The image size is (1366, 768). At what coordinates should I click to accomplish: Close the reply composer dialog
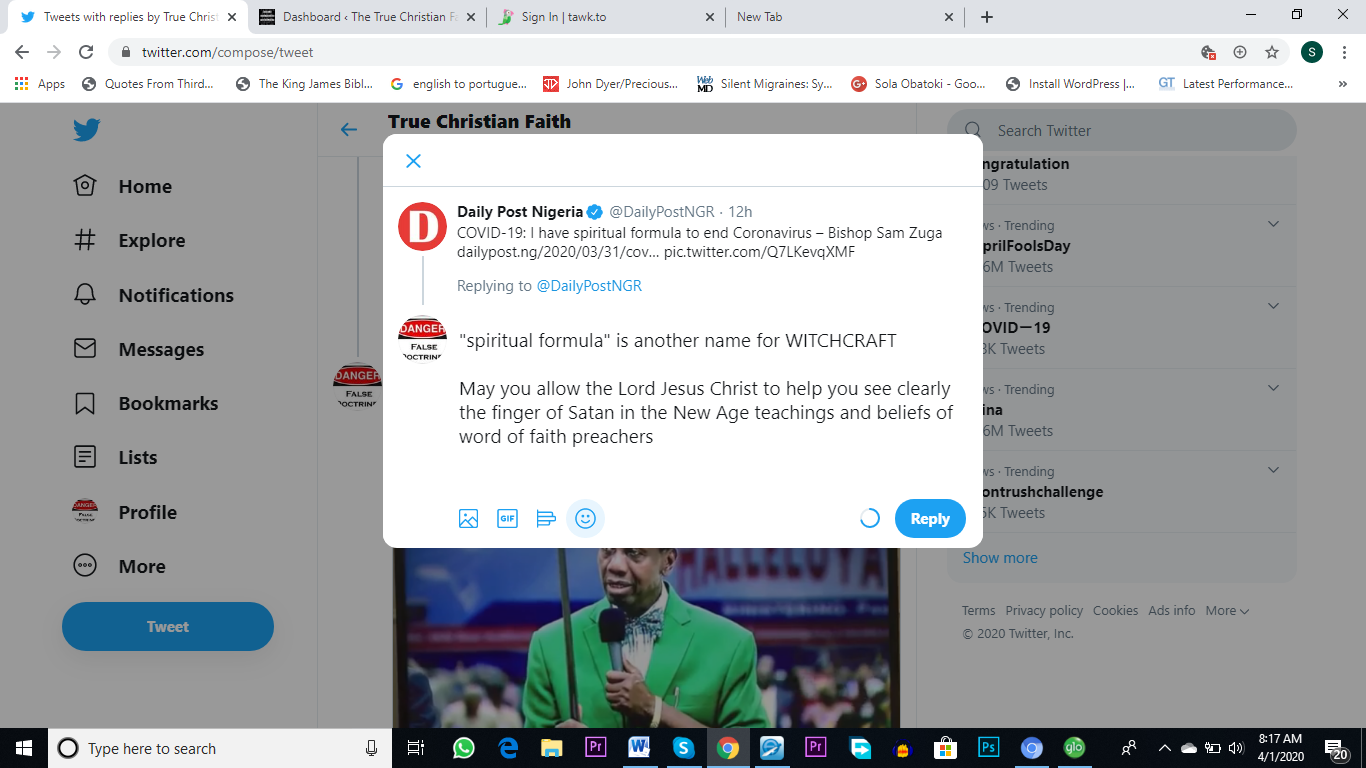[x=413, y=161]
